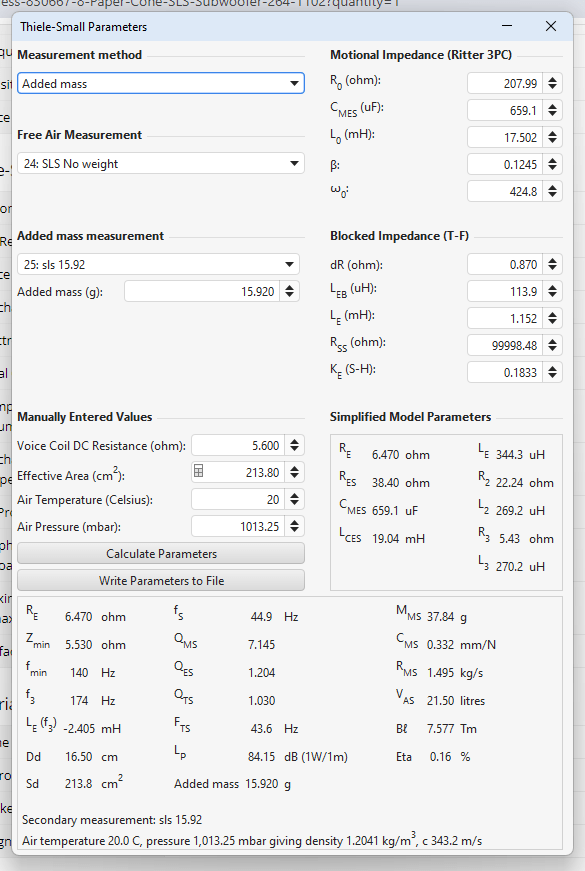Step the KE (S-H) spinner
The height and width of the screenshot is (871, 585).
[552, 372]
